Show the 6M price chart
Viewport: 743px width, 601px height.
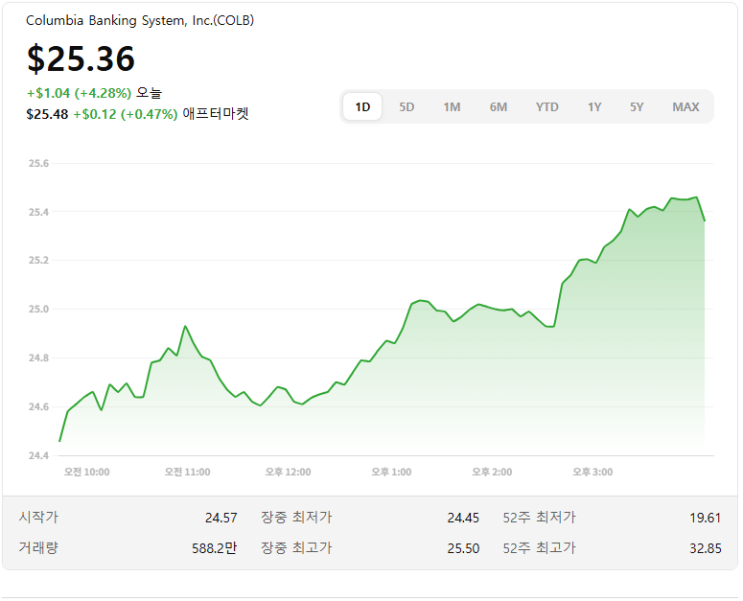(498, 107)
